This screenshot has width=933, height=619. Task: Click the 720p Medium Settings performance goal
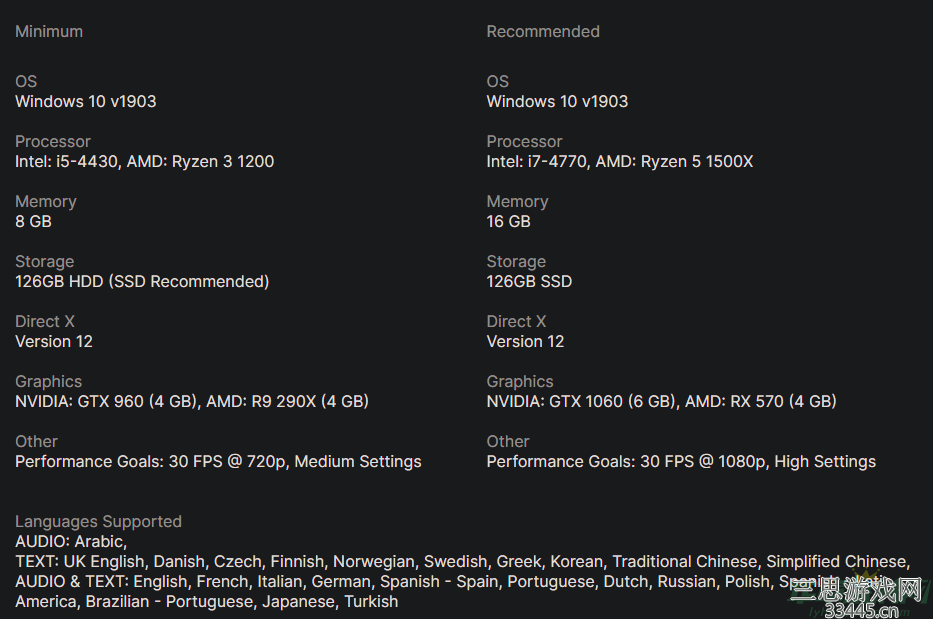218,461
